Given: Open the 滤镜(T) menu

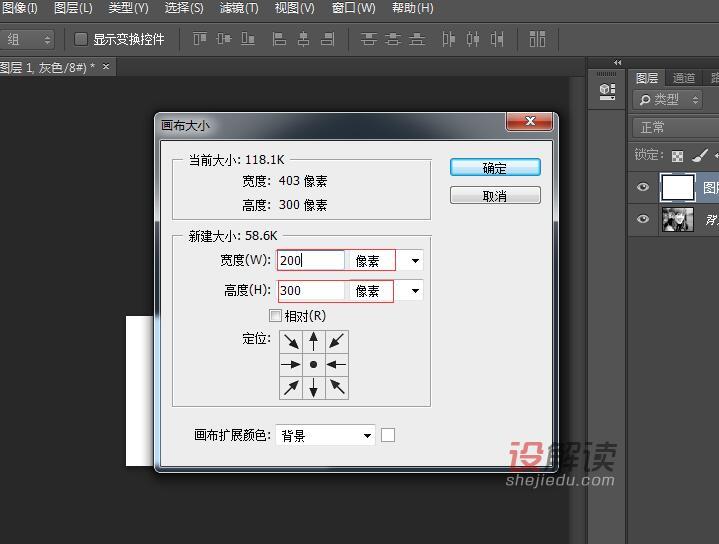Looking at the screenshot, I should tap(239, 8).
